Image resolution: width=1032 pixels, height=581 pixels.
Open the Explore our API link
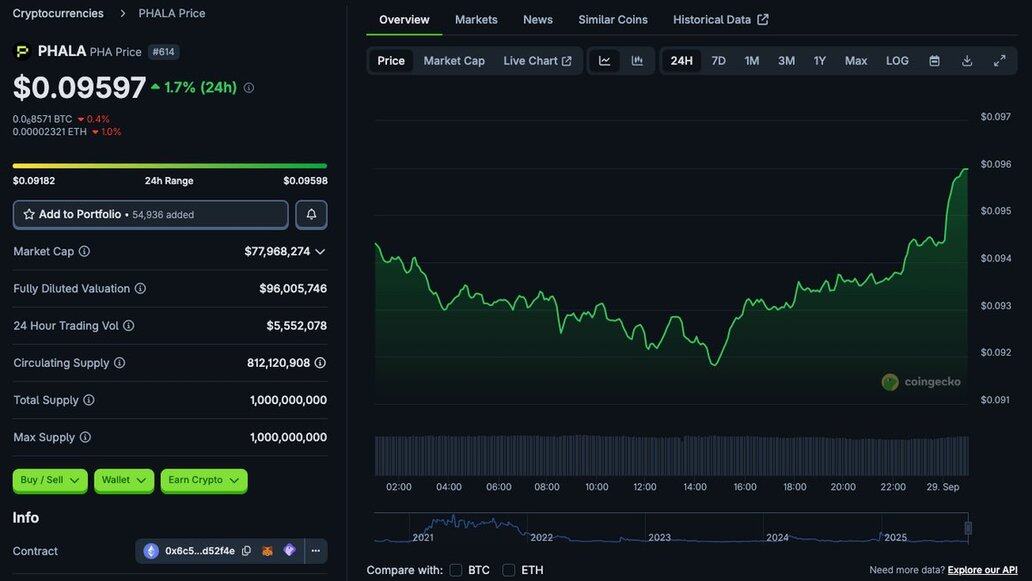pos(982,570)
